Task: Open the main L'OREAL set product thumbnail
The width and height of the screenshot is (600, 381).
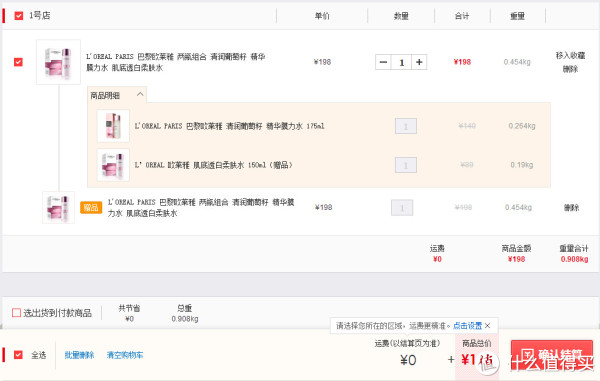Action: point(58,62)
